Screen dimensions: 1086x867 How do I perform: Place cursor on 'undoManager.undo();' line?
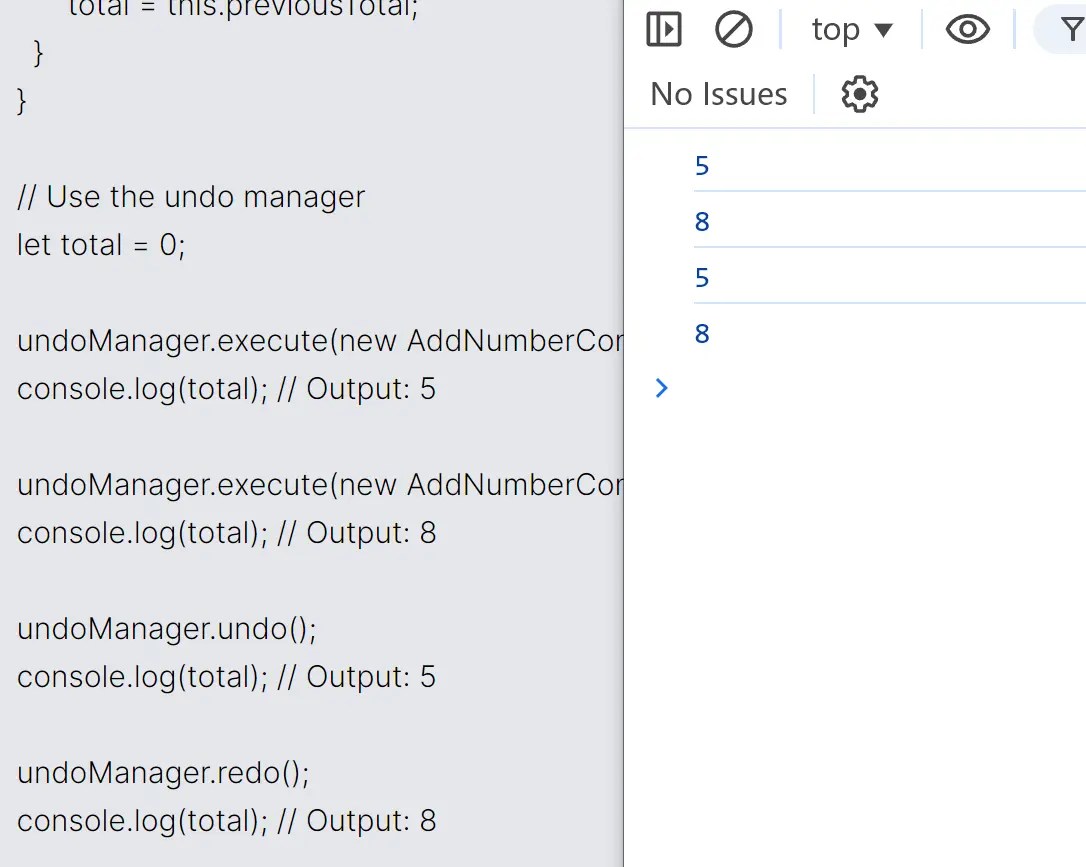(167, 629)
